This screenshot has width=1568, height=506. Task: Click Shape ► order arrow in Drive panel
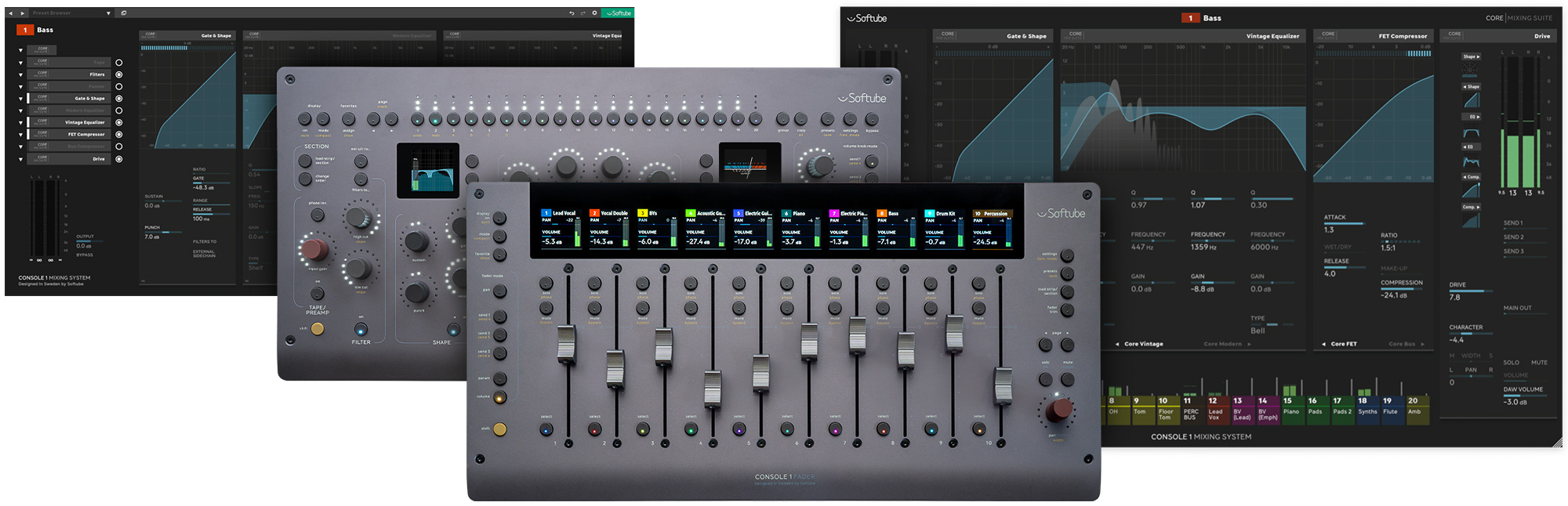click(1471, 56)
